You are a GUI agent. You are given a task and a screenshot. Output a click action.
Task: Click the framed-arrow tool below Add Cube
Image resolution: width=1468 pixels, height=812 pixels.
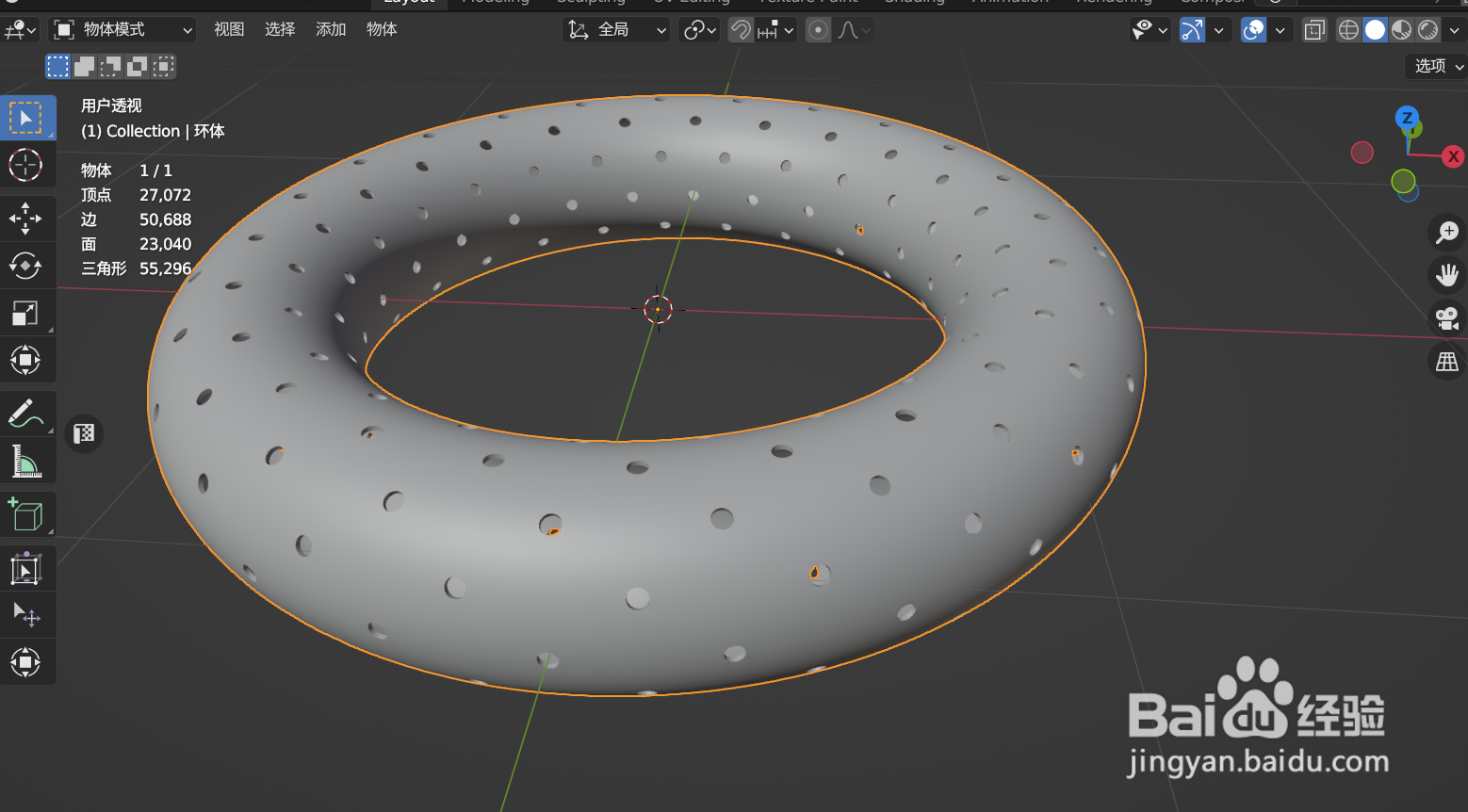pyautogui.click(x=25, y=569)
